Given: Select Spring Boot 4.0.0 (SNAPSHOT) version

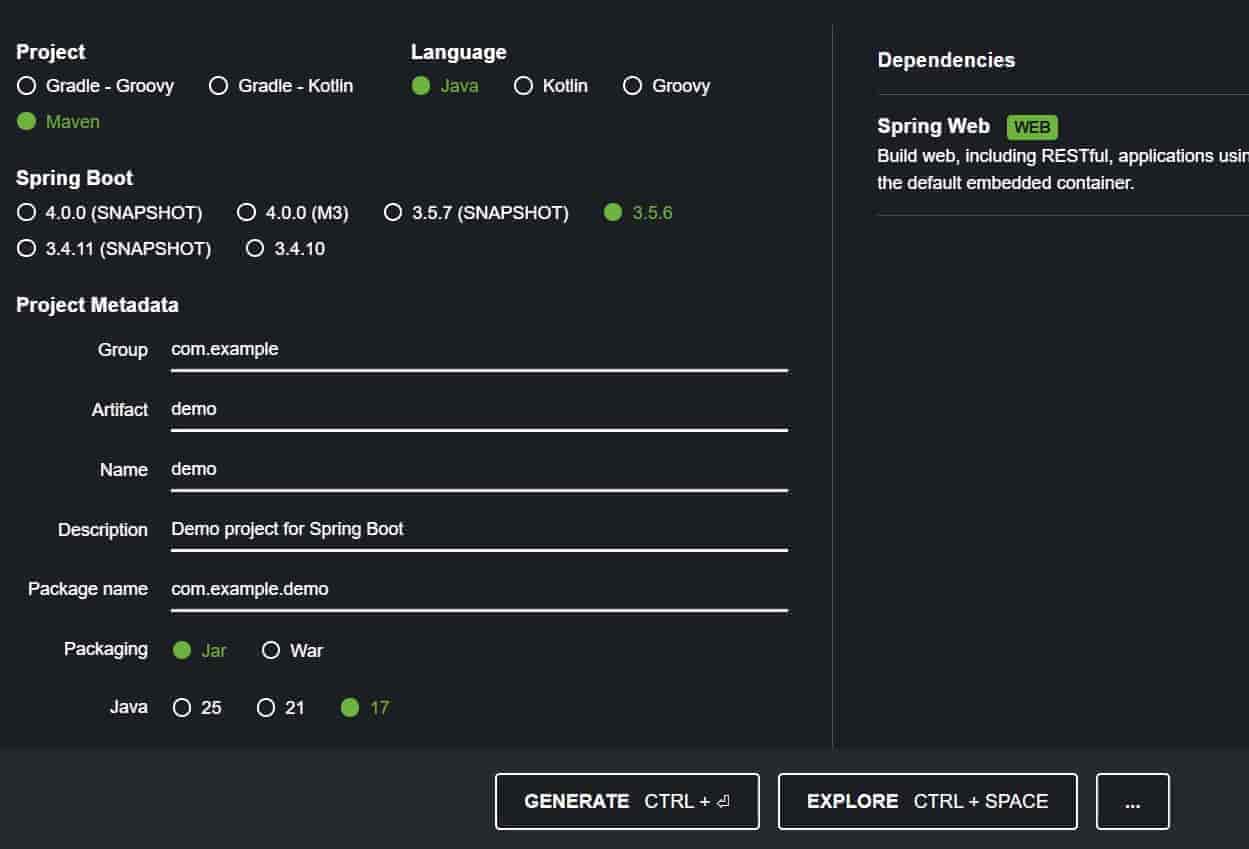Looking at the screenshot, I should click(27, 213).
